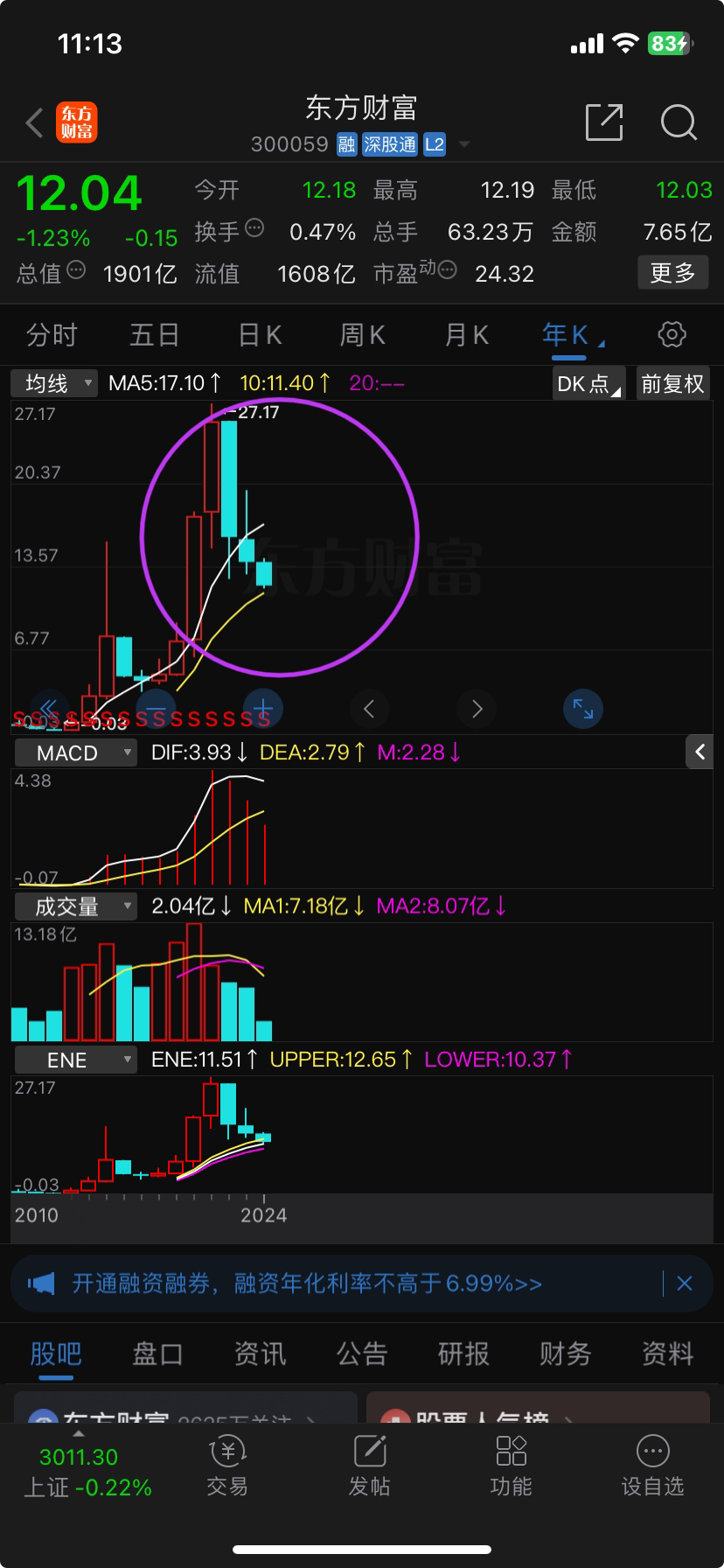Tap the 融 margin trading badge
Screen dimensions: 724x1568
tap(347, 144)
